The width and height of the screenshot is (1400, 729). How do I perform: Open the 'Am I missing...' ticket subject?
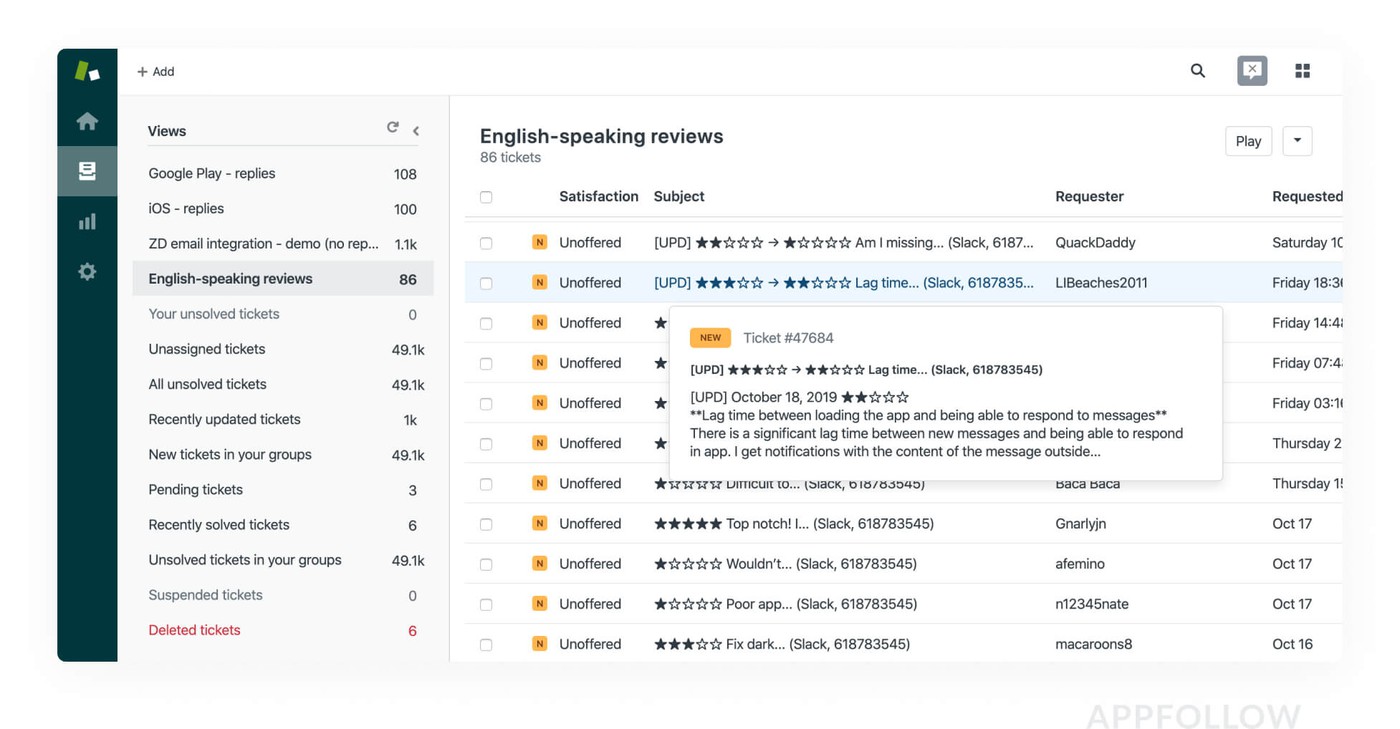844,242
